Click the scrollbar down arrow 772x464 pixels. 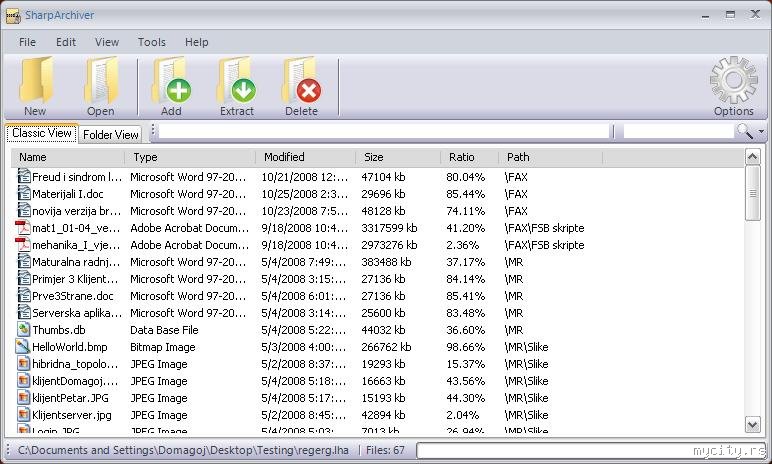coord(752,424)
